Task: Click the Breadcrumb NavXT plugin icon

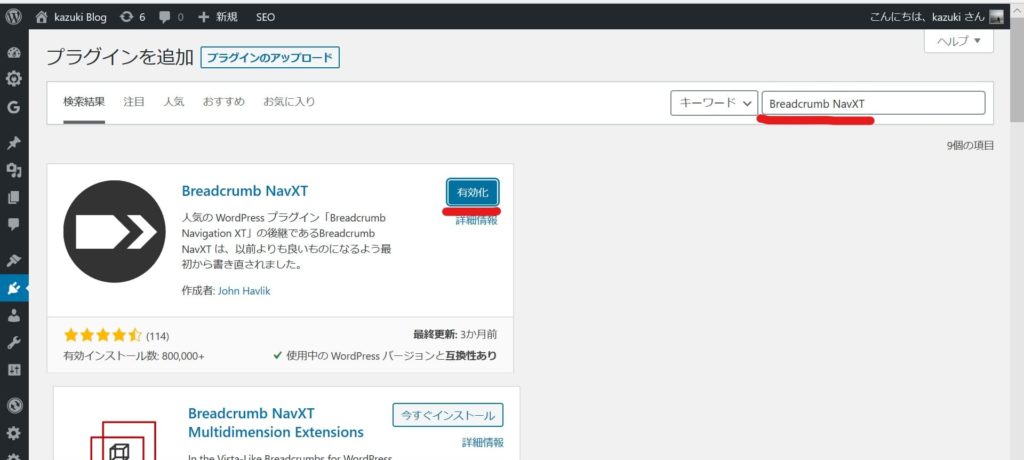Action: (114, 231)
